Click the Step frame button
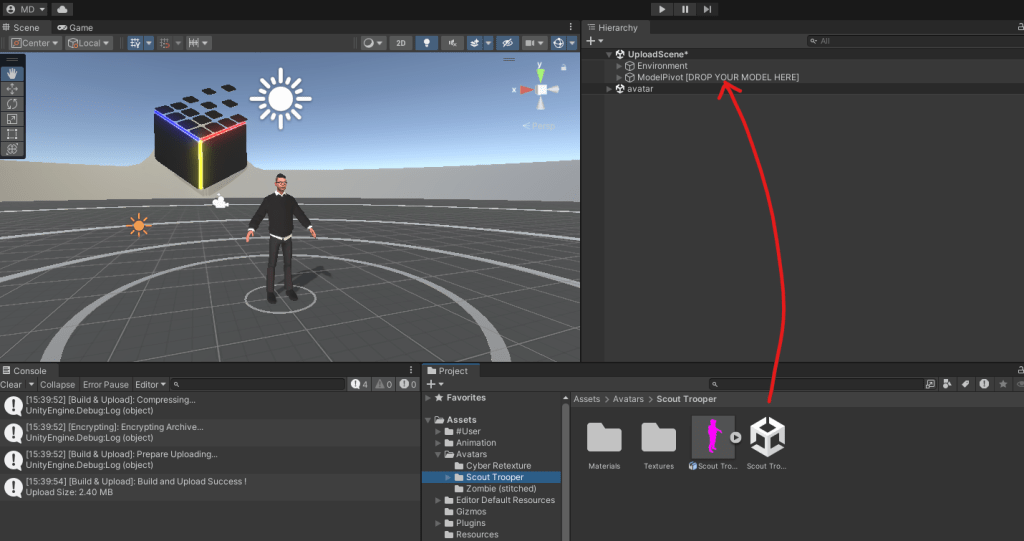This screenshot has height=541, width=1024. [x=708, y=9]
